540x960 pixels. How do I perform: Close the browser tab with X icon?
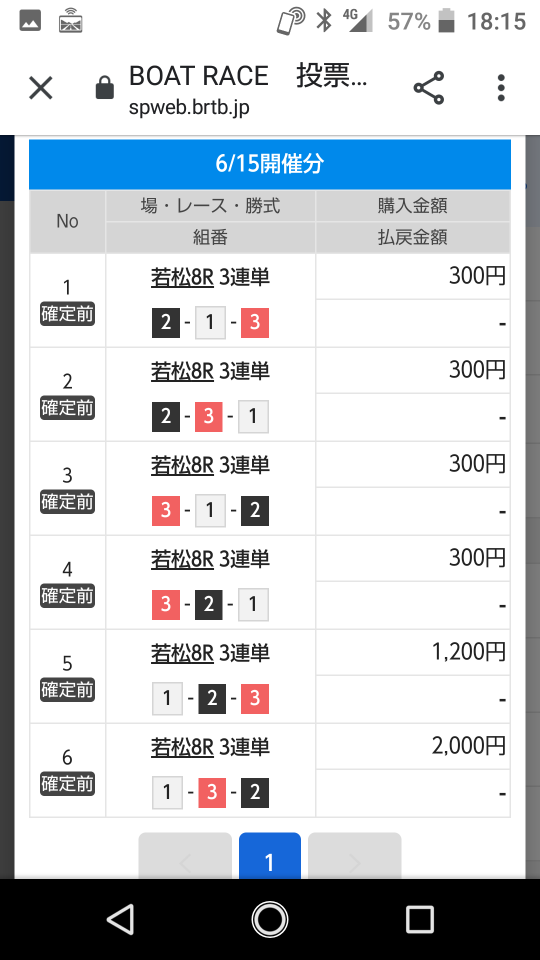41,88
